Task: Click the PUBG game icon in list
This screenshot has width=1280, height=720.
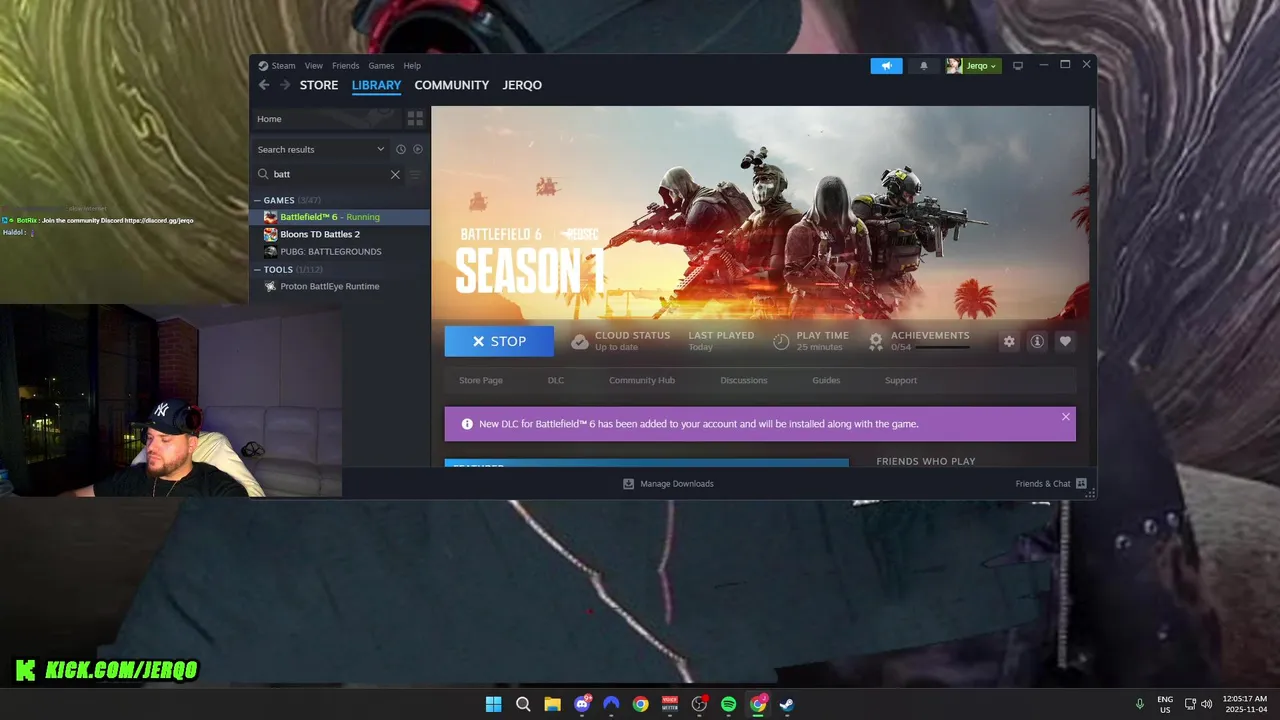Action: (270, 251)
